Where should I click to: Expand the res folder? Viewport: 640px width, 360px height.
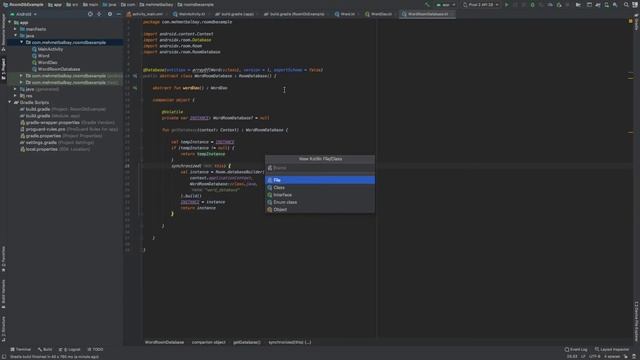point(16,96)
